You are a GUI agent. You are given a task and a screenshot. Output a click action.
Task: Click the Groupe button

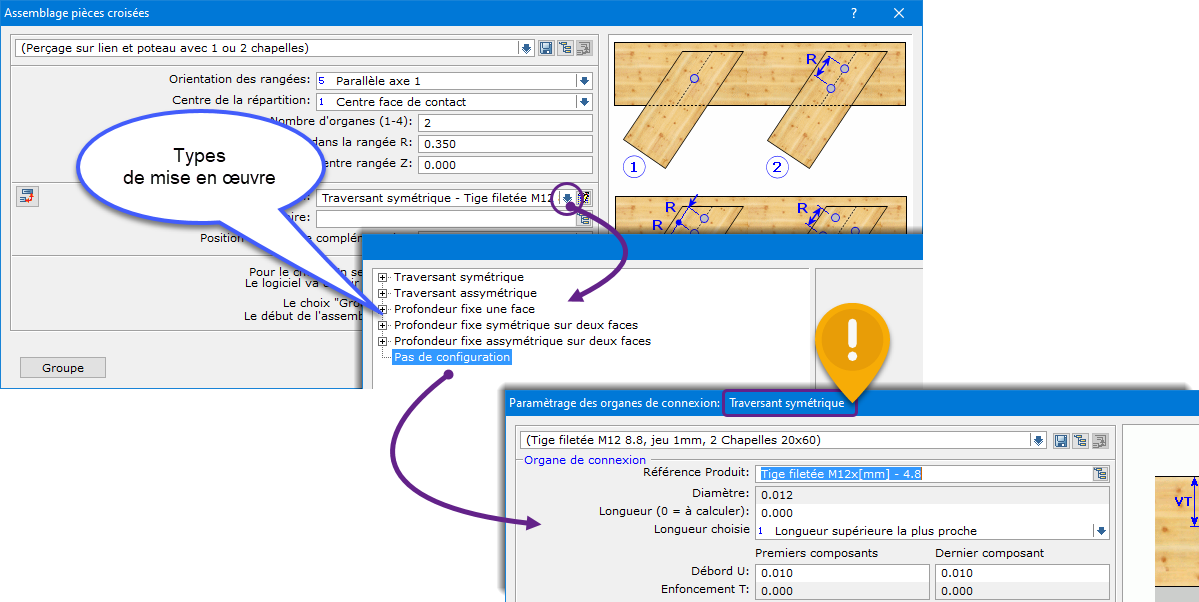63,368
